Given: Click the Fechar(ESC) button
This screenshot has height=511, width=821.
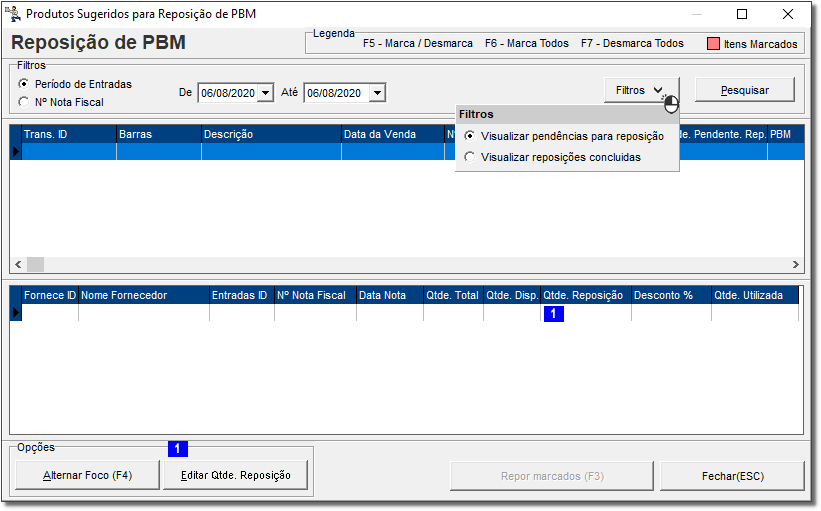Looking at the screenshot, I should pyautogui.click(x=733, y=476).
